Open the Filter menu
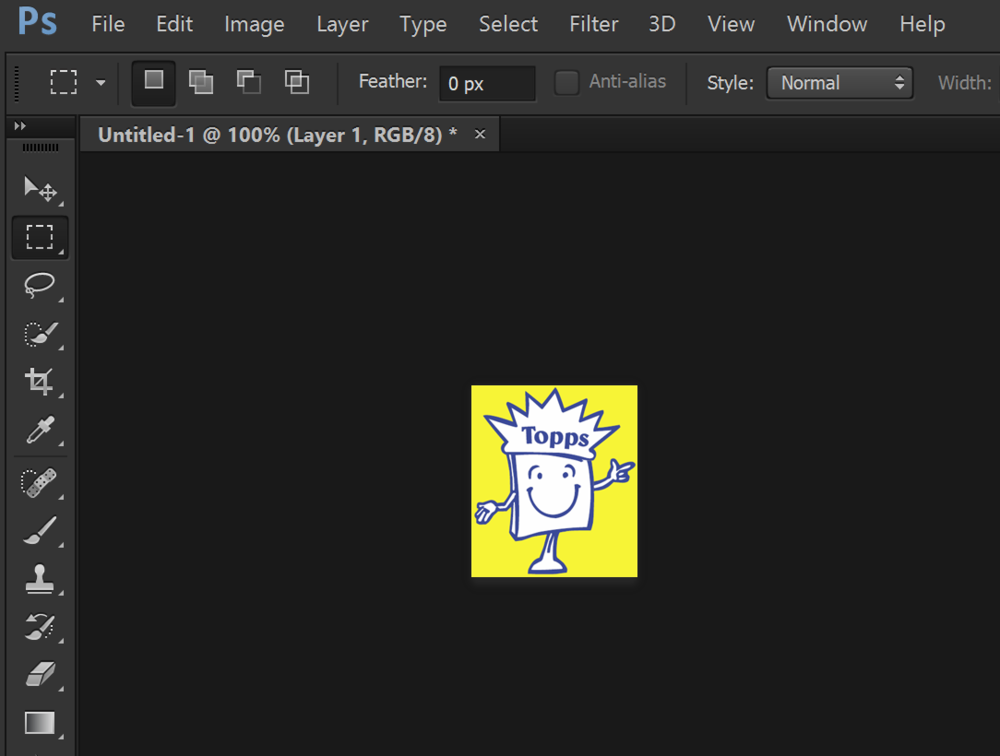 [x=594, y=24]
